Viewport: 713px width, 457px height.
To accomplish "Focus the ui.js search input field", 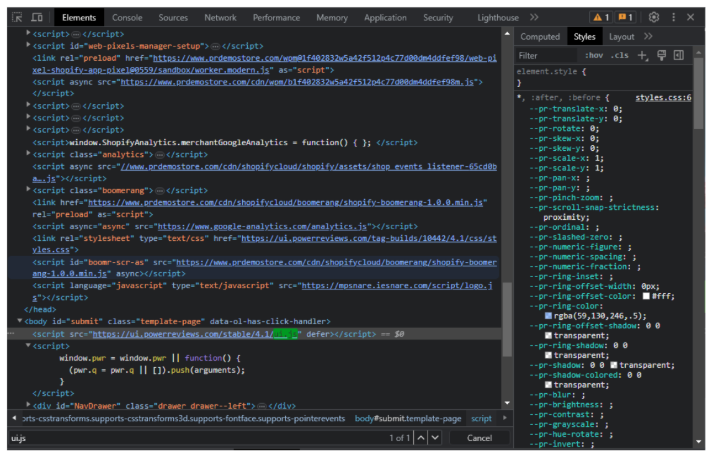I will (196, 438).
